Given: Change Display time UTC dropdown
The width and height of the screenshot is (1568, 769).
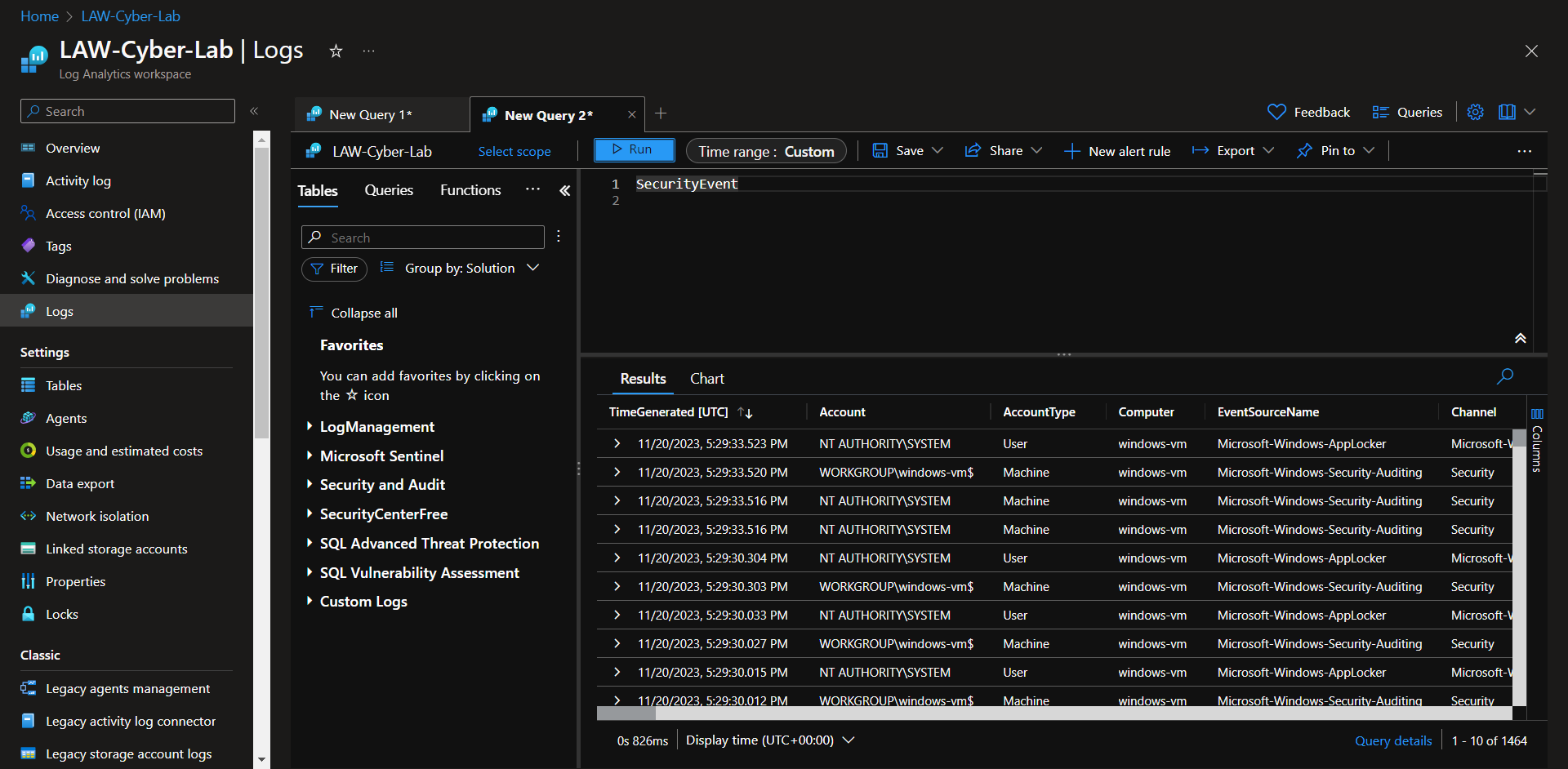Looking at the screenshot, I should (x=770, y=740).
